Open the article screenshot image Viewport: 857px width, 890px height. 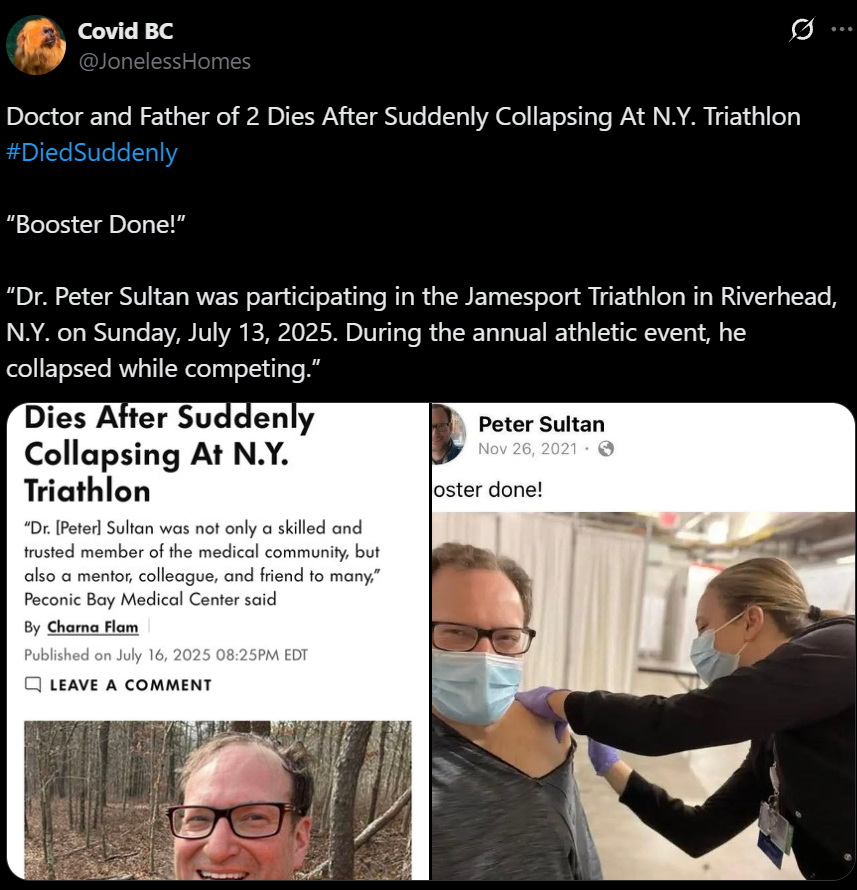(218, 641)
